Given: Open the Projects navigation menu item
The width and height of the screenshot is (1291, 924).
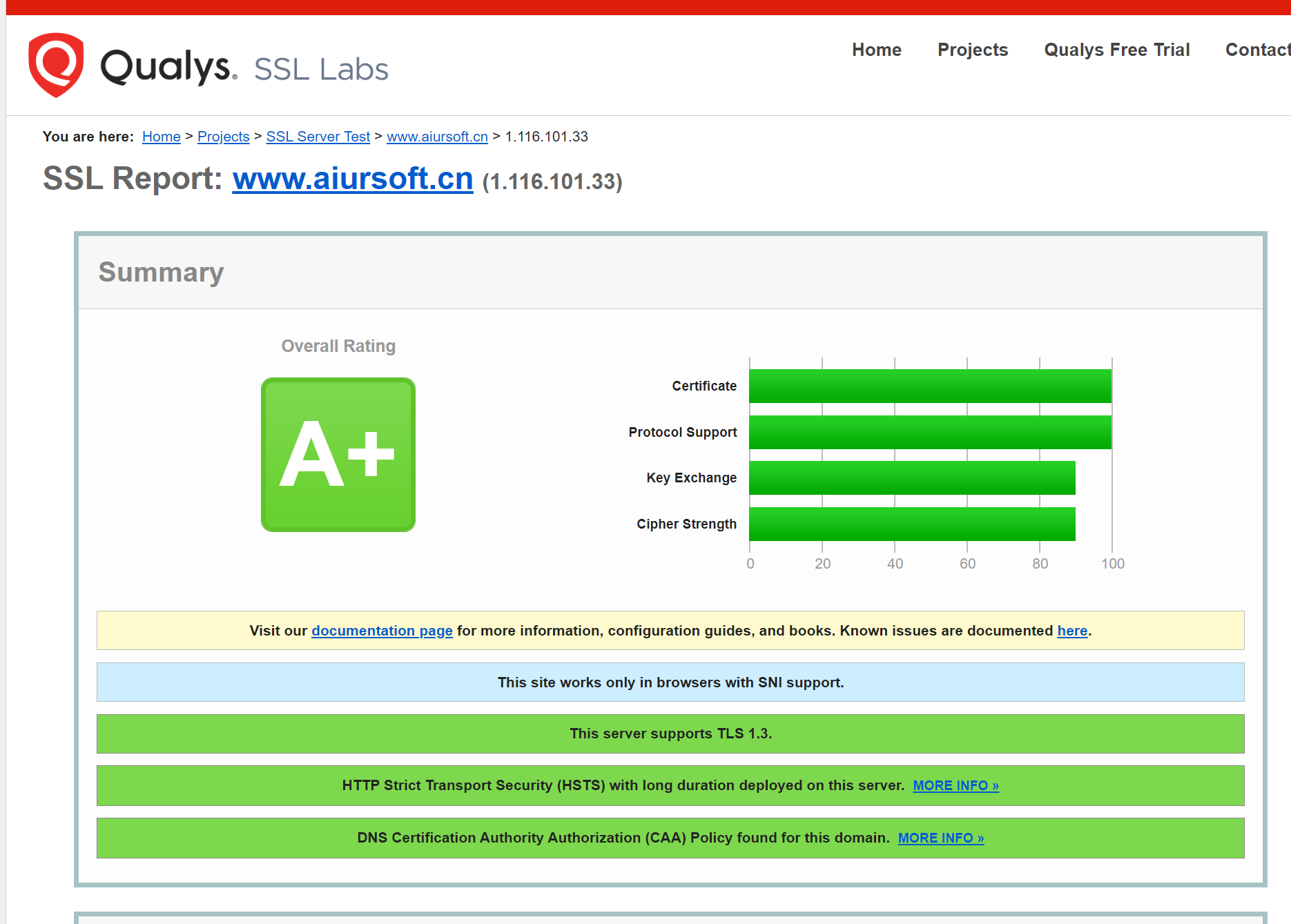Looking at the screenshot, I should pyautogui.click(x=972, y=50).
